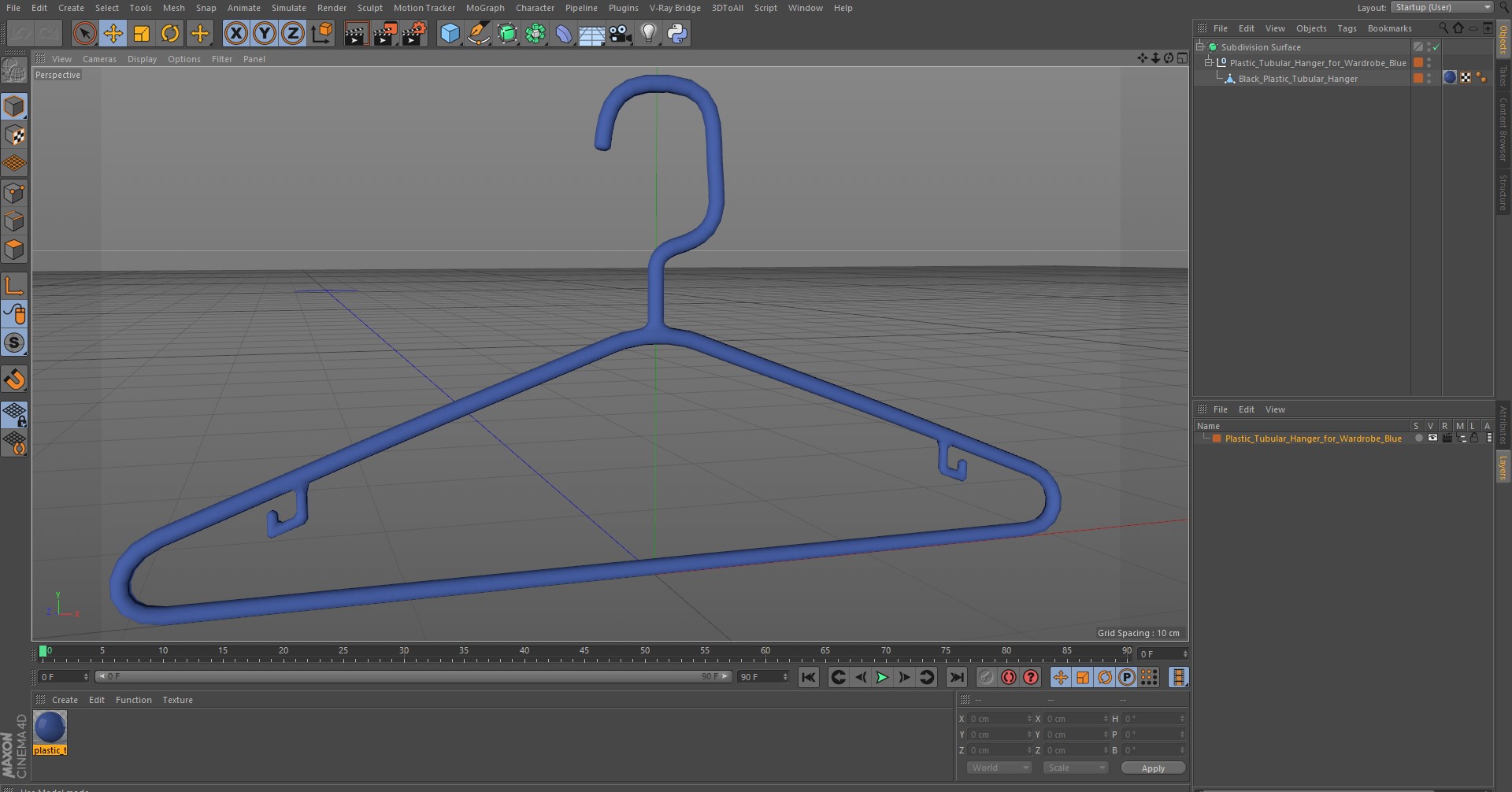Viewport: 1512px width, 792px height.
Task: Select Black_Plastic_Tubular_Hanger object
Action: tap(1298, 79)
